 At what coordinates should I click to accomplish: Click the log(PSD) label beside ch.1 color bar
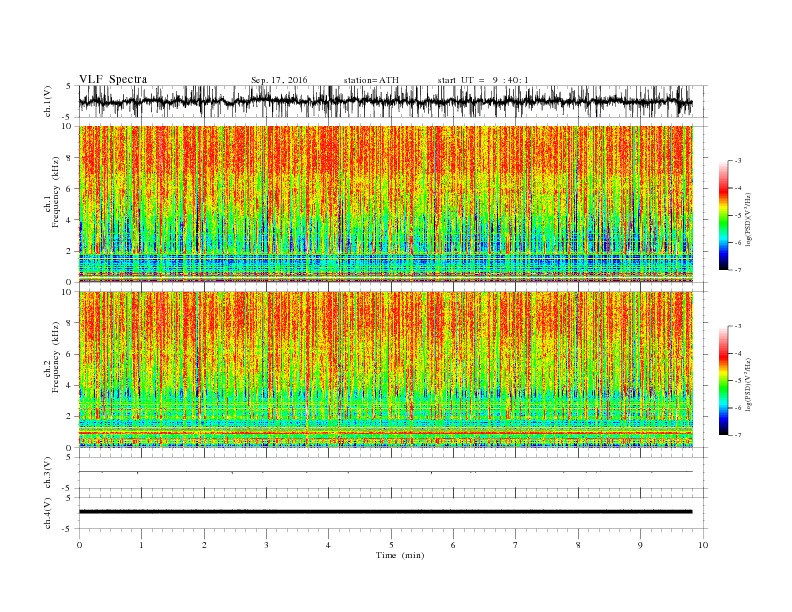pyautogui.click(x=749, y=219)
